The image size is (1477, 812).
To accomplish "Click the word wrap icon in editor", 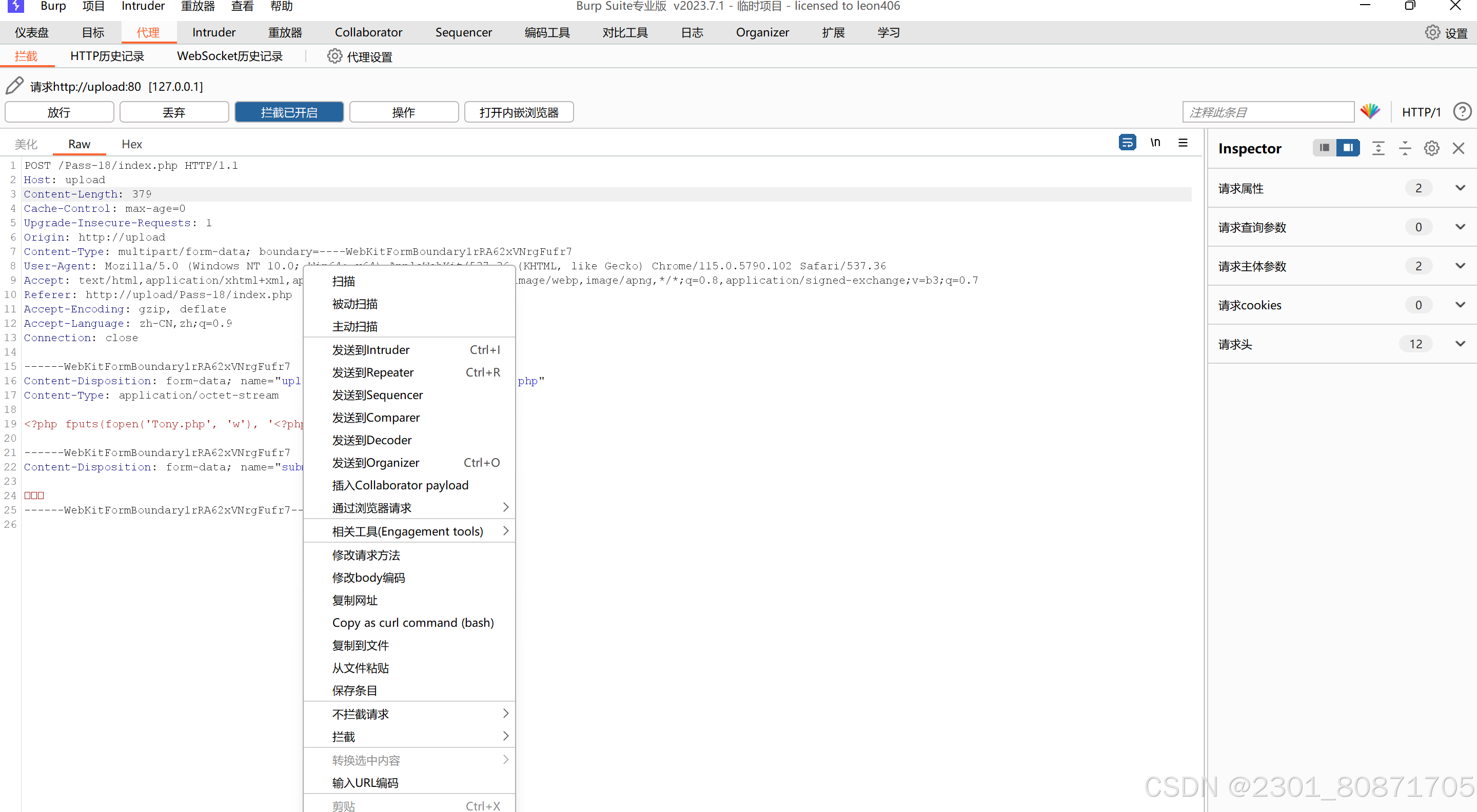I will [1127, 142].
